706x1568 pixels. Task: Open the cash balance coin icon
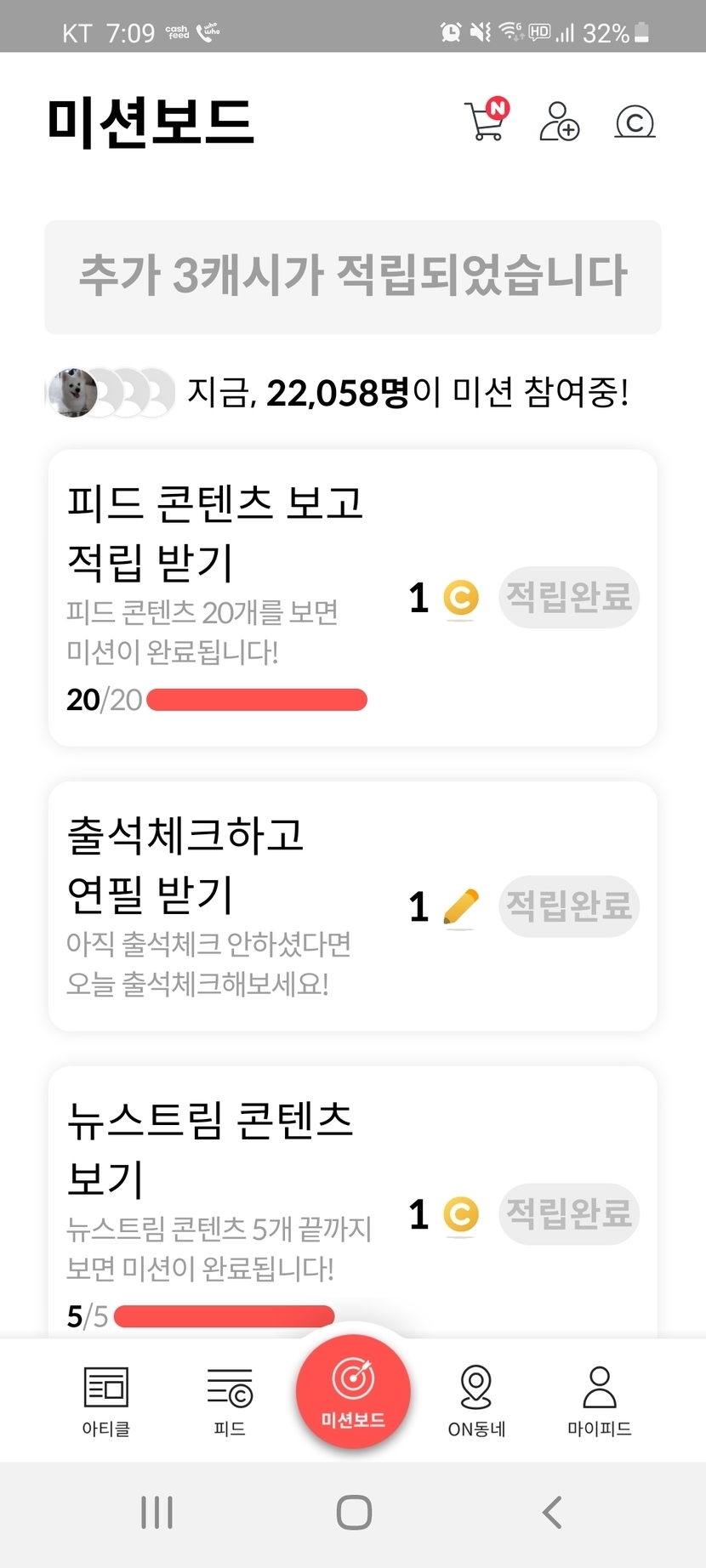click(635, 122)
